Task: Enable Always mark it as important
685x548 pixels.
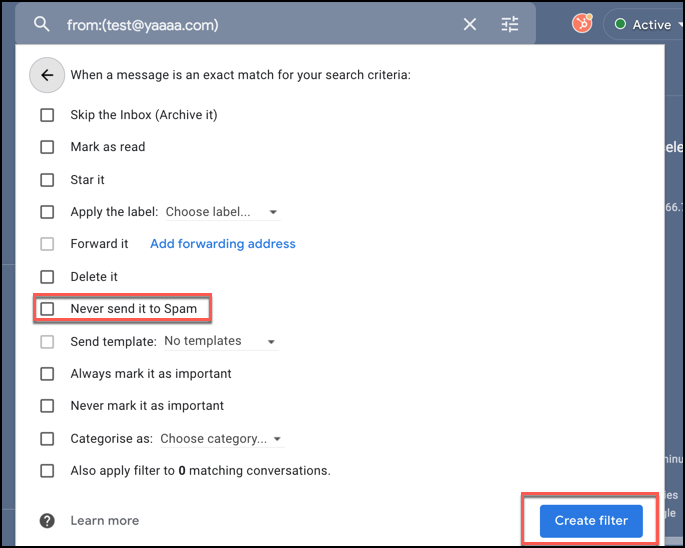Action: pyautogui.click(x=47, y=373)
